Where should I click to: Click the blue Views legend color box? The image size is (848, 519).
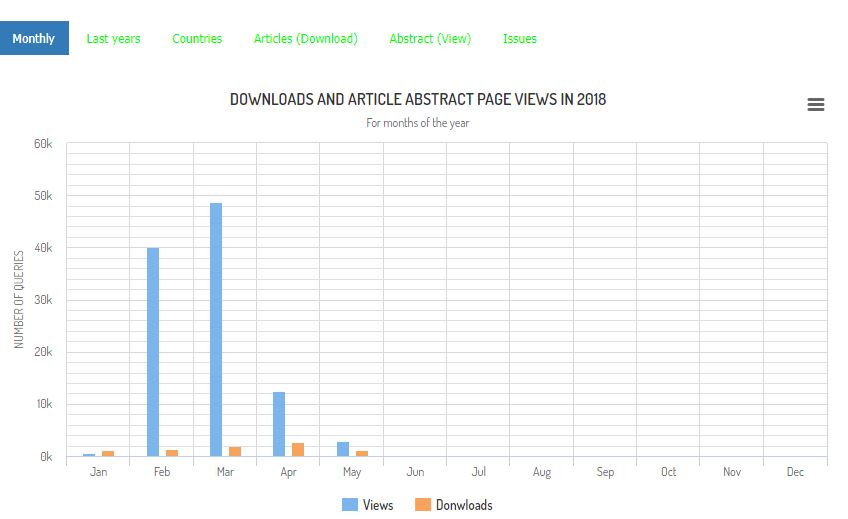coord(350,505)
